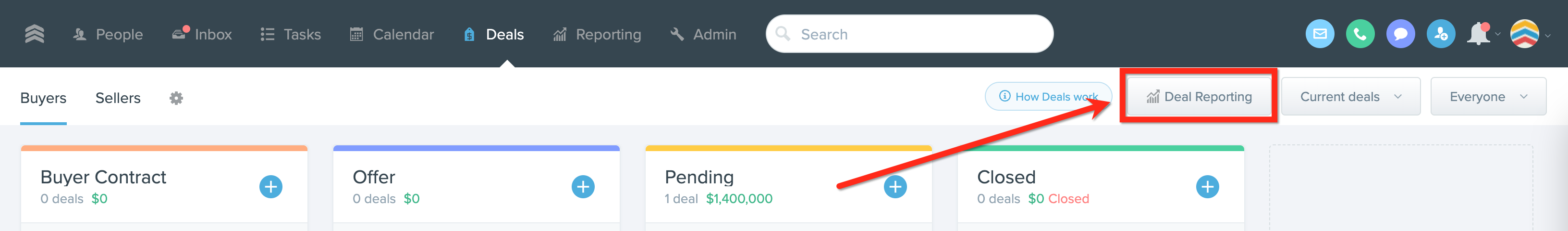
Task: Add a deal to Buyer Contract stage
Action: point(271,187)
